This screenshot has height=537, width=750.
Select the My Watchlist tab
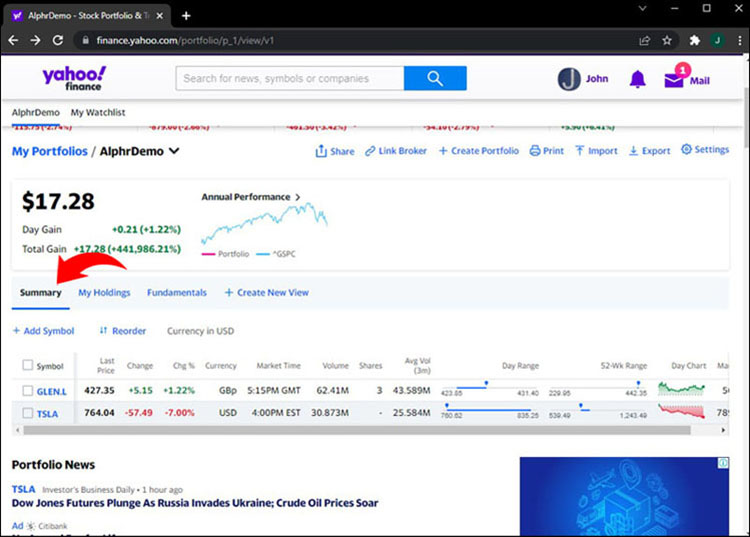pyautogui.click(x=98, y=112)
